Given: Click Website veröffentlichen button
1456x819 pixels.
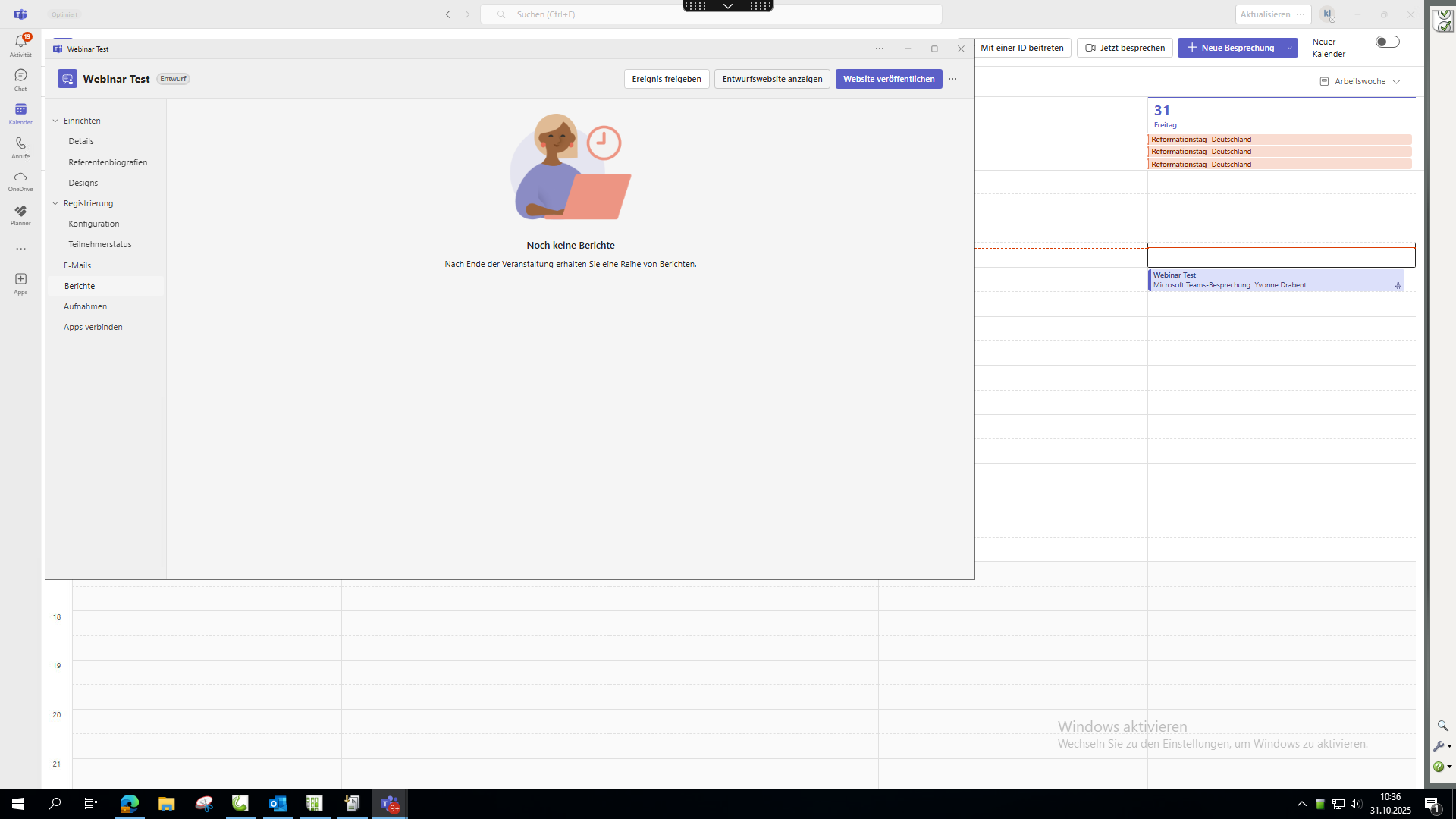Looking at the screenshot, I should (x=888, y=79).
